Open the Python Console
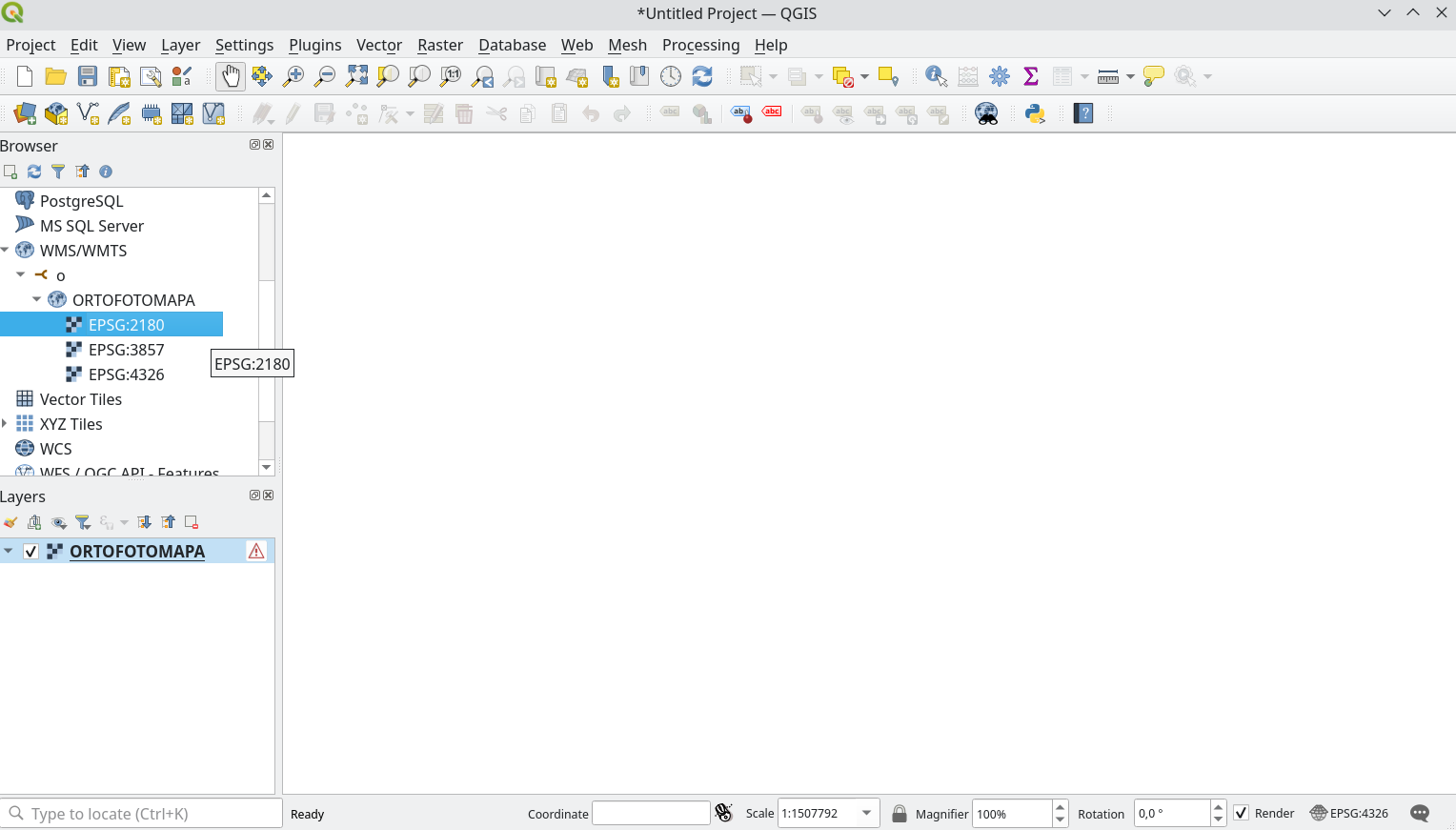The image size is (1456, 830). 1035,113
